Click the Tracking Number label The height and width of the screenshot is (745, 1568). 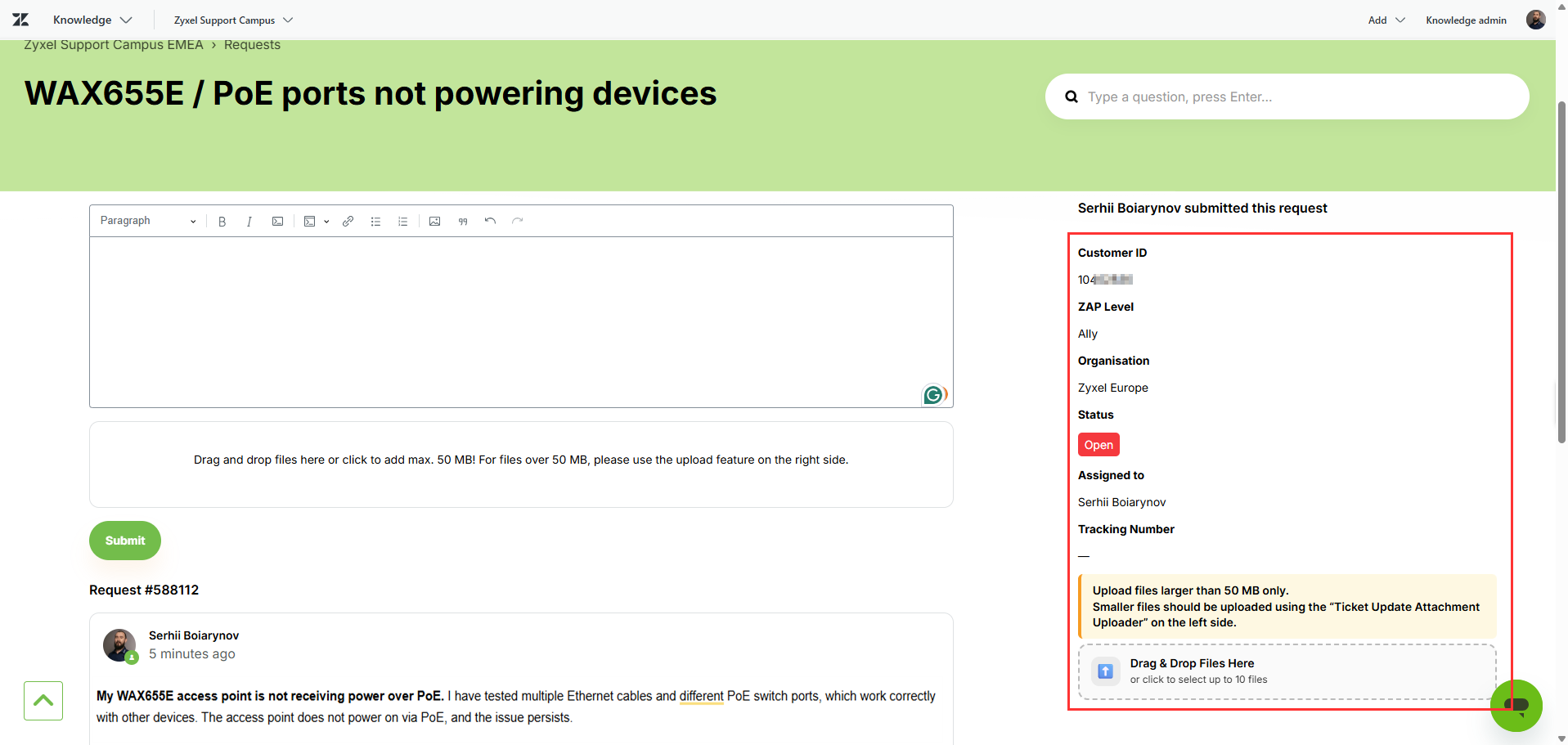click(x=1125, y=529)
